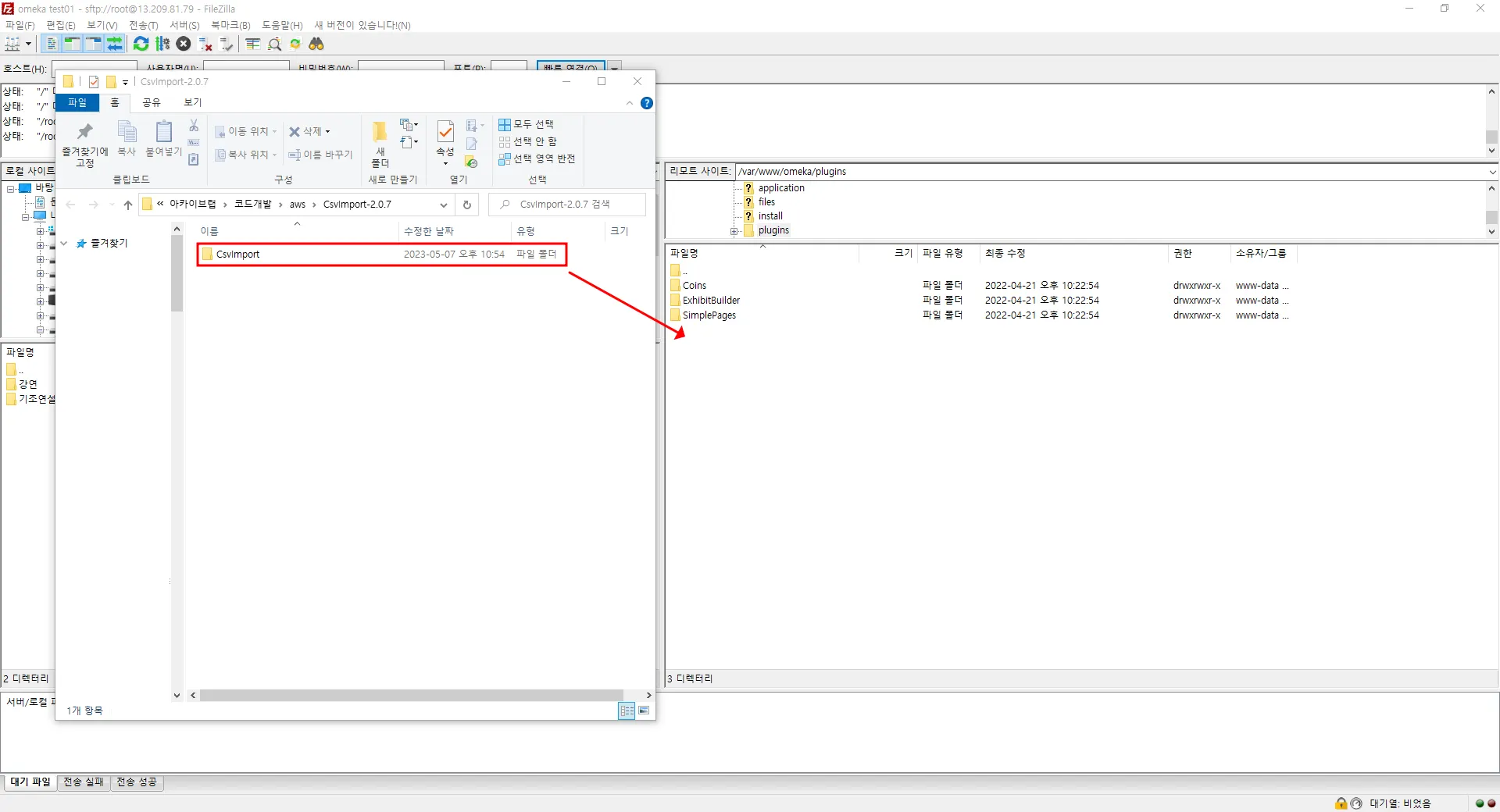Switch to 전송 성공 queue tab
1500x812 pixels.
137,782
